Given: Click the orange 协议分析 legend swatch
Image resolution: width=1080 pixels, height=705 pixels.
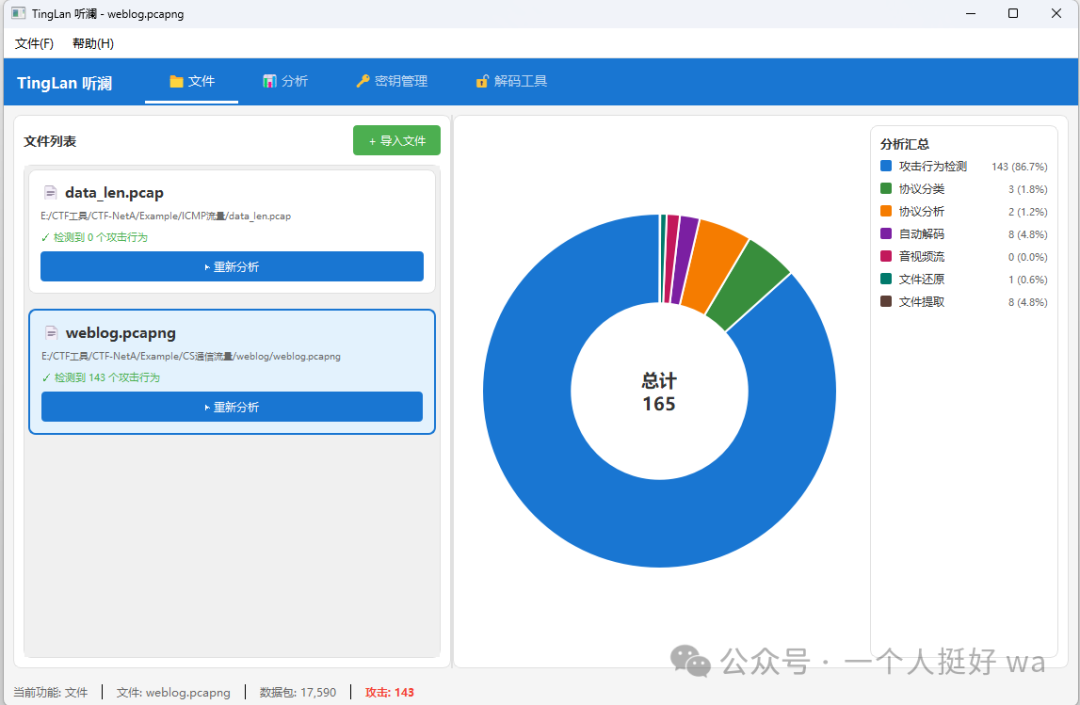Looking at the screenshot, I should tap(886, 211).
